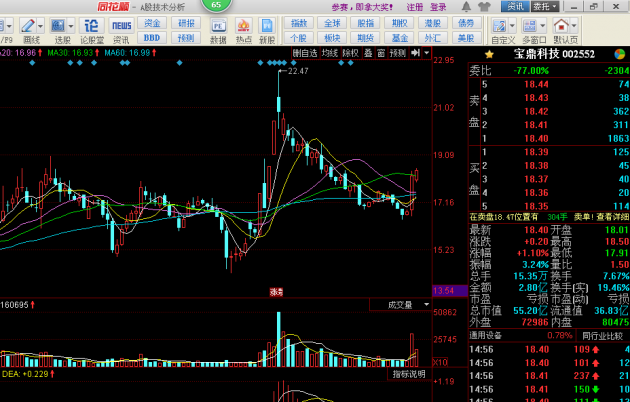Toggle the 均线 moving average display

(329, 52)
